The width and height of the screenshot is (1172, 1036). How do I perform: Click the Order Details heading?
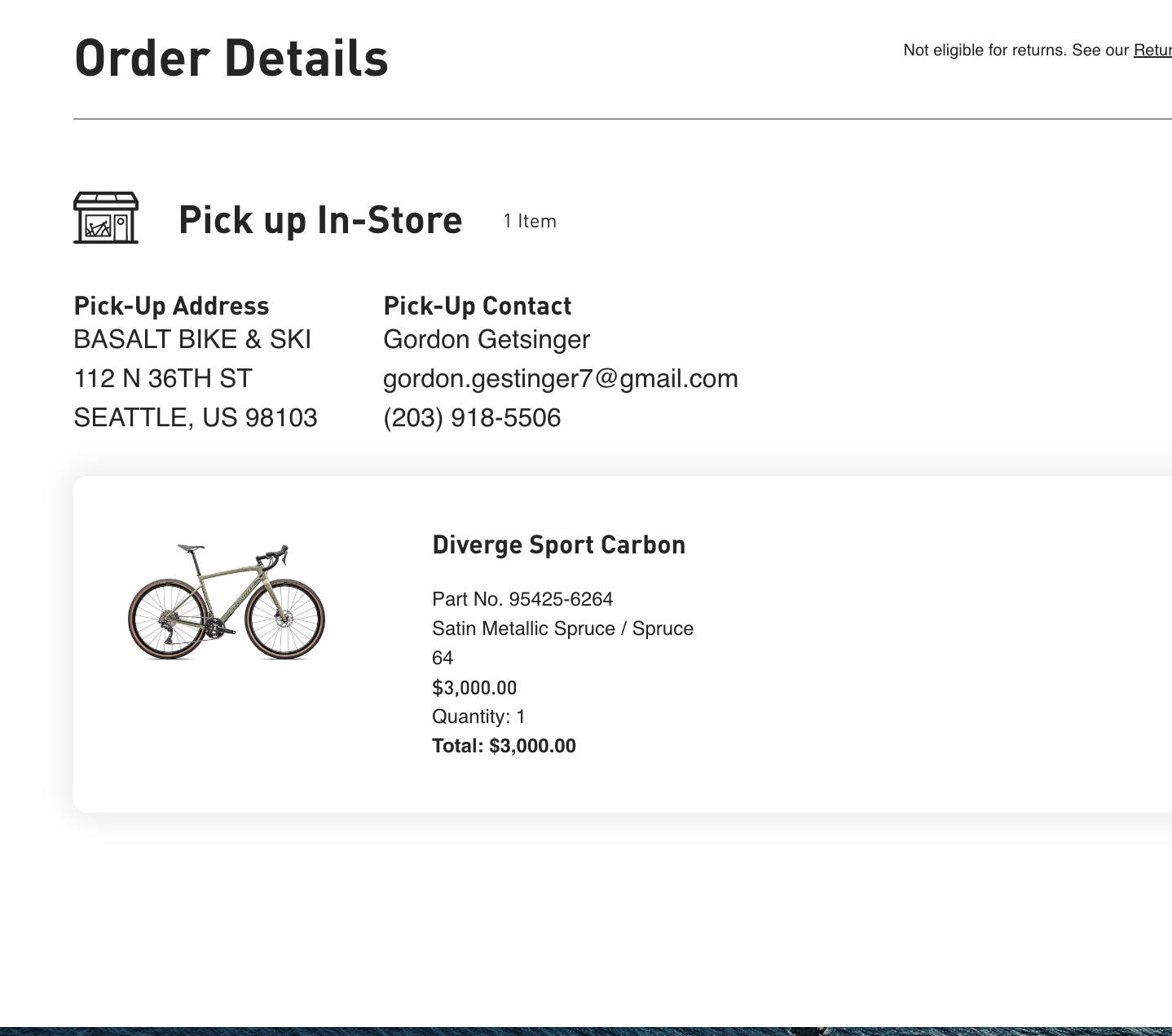pyautogui.click(x=231, y=59)
